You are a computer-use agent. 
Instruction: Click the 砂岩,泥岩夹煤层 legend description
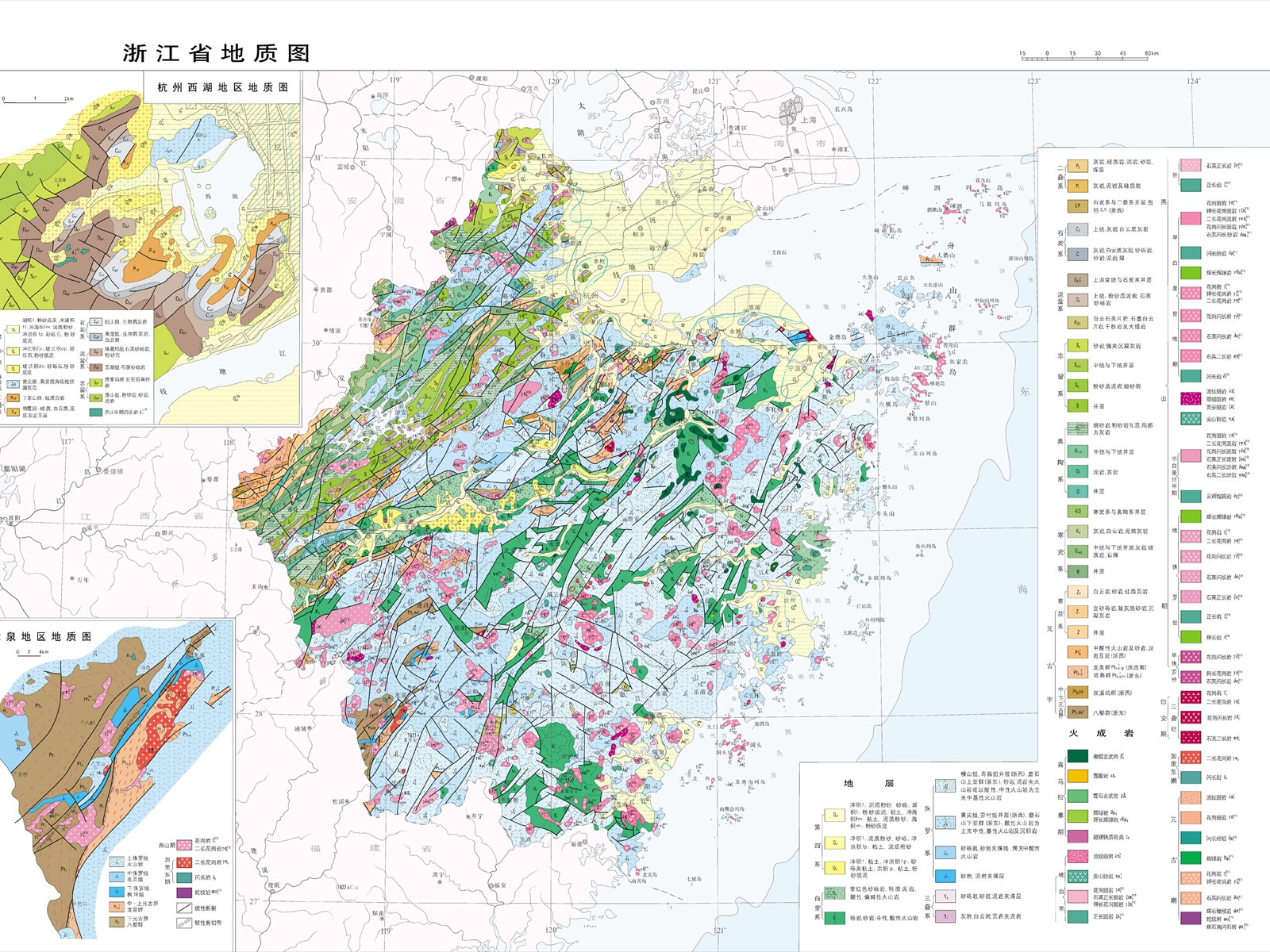(982, 877)
